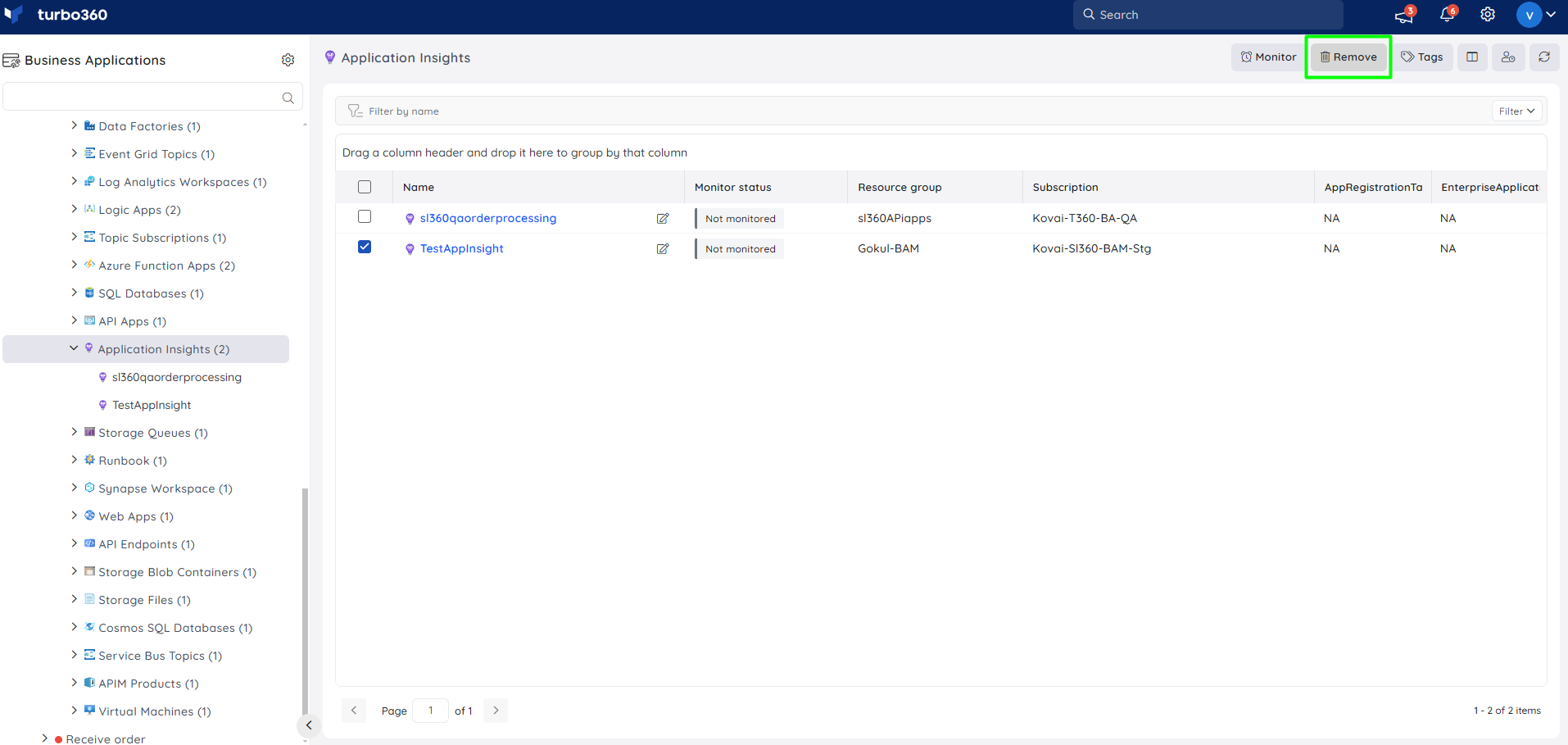Click the Subscription column header

1065,187
